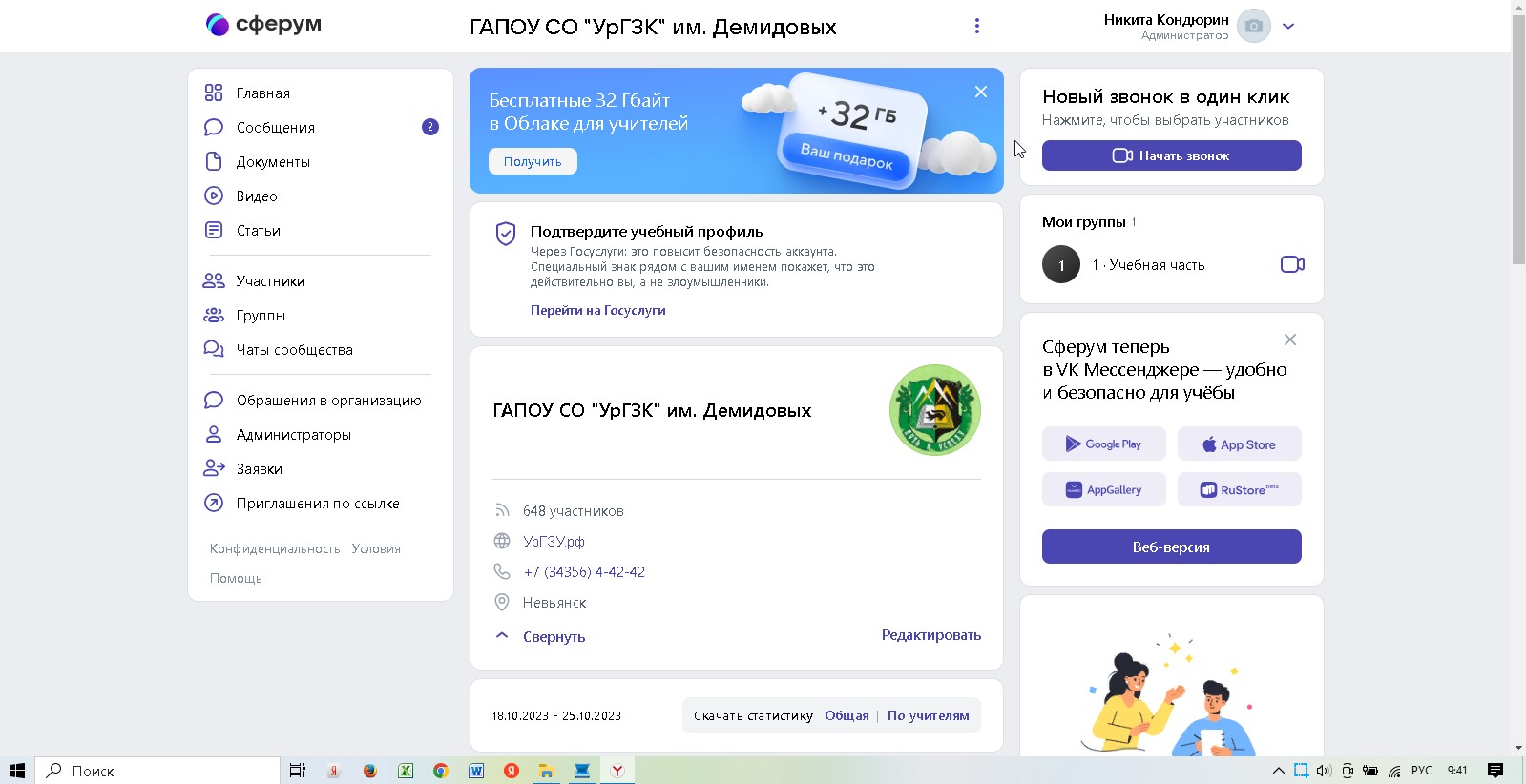Image resolution: width=1526 pixels, height=784 pixels.
Task: Click the Заявки icon
Action: click(214, 468)
